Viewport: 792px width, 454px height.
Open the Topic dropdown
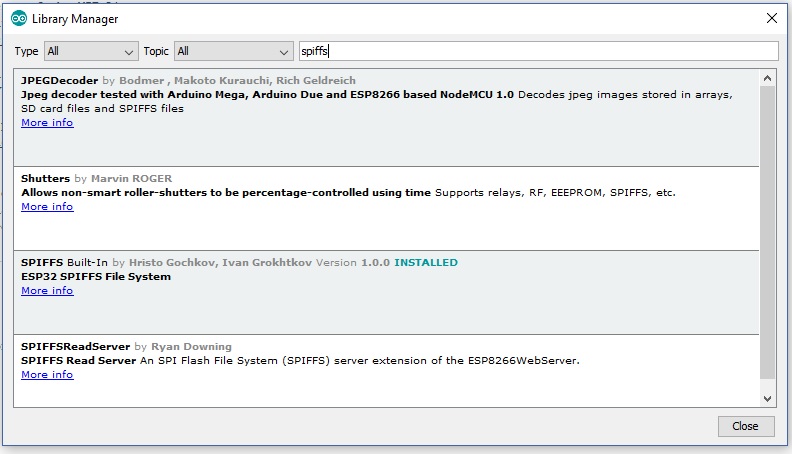[233, 51]
